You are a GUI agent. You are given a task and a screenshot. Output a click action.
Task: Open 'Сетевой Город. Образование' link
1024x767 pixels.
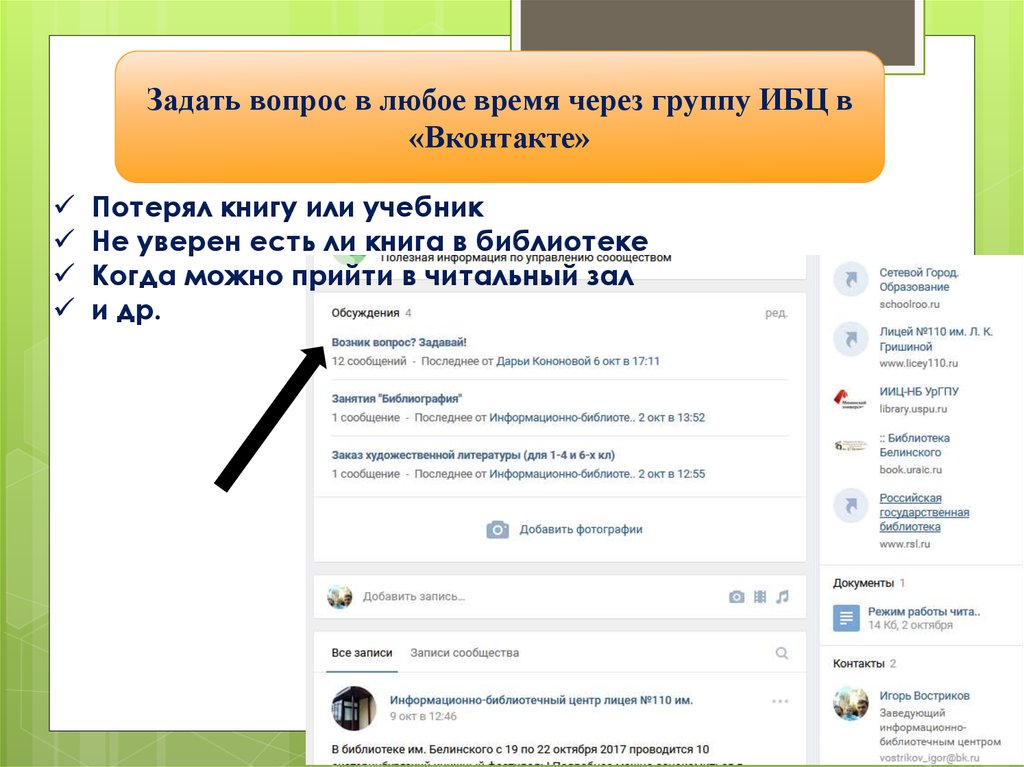(918, 280)
